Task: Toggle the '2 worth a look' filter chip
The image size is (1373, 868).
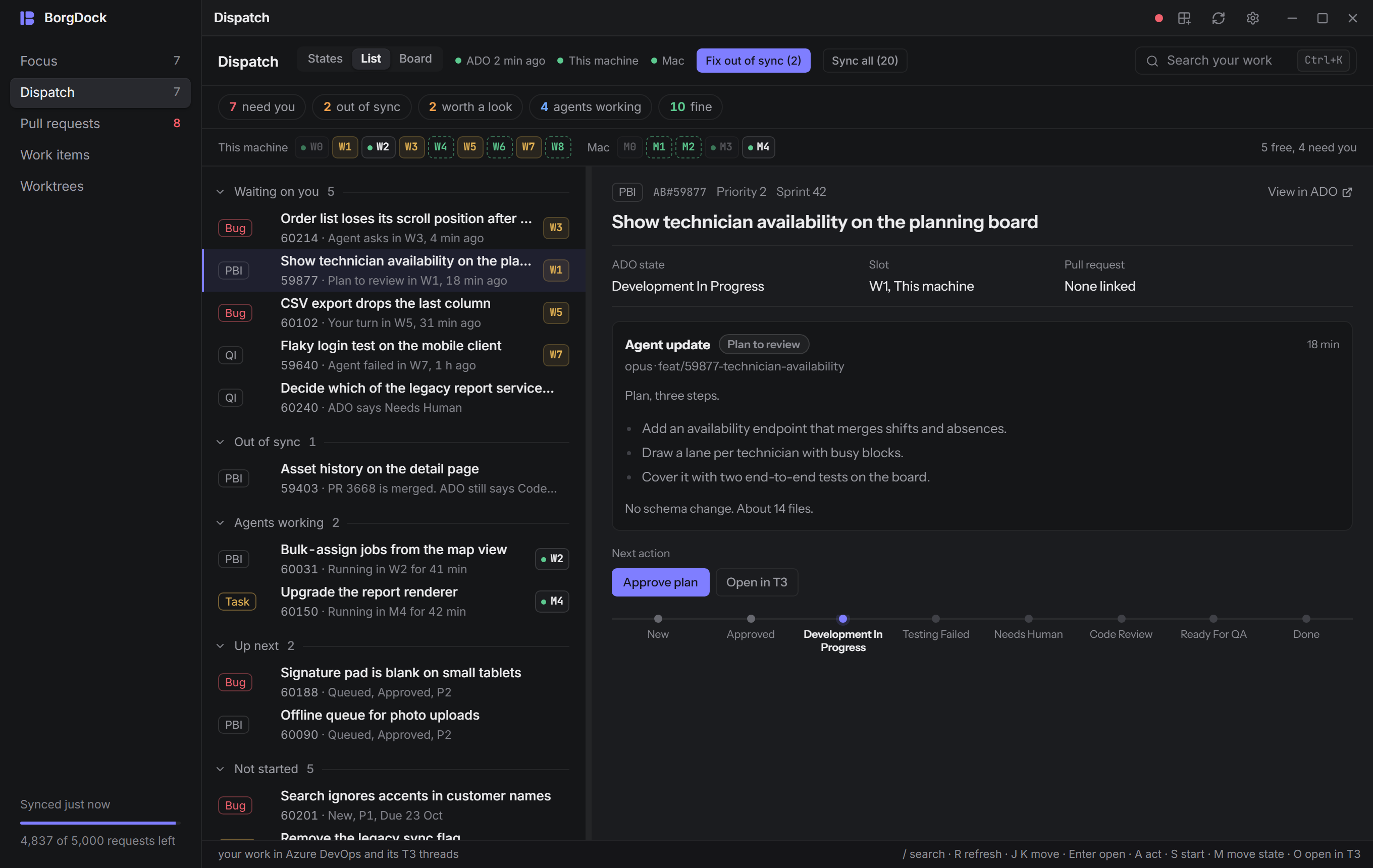Action: tap(470, 107)
